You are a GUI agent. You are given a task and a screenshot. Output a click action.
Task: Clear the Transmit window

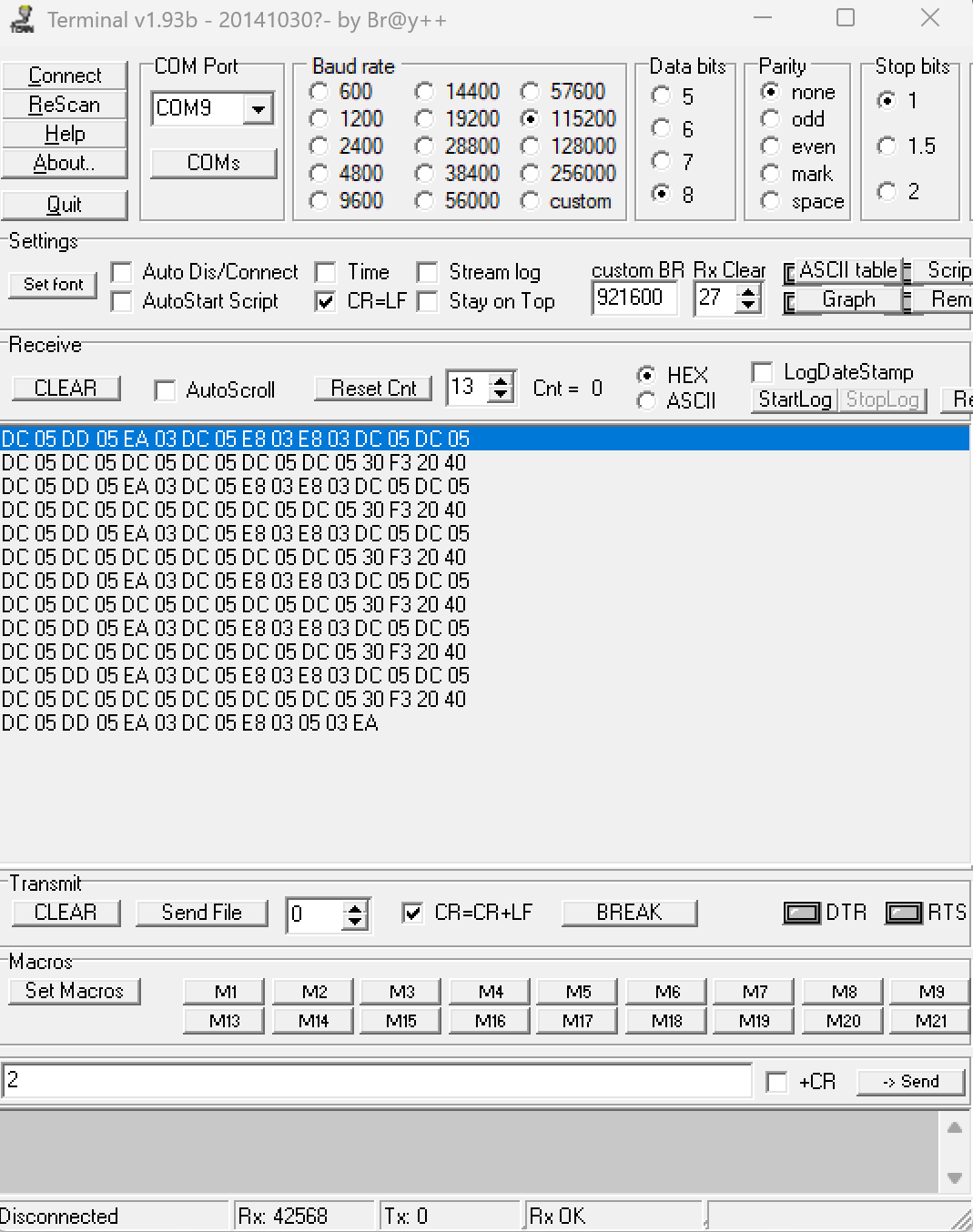66,913
